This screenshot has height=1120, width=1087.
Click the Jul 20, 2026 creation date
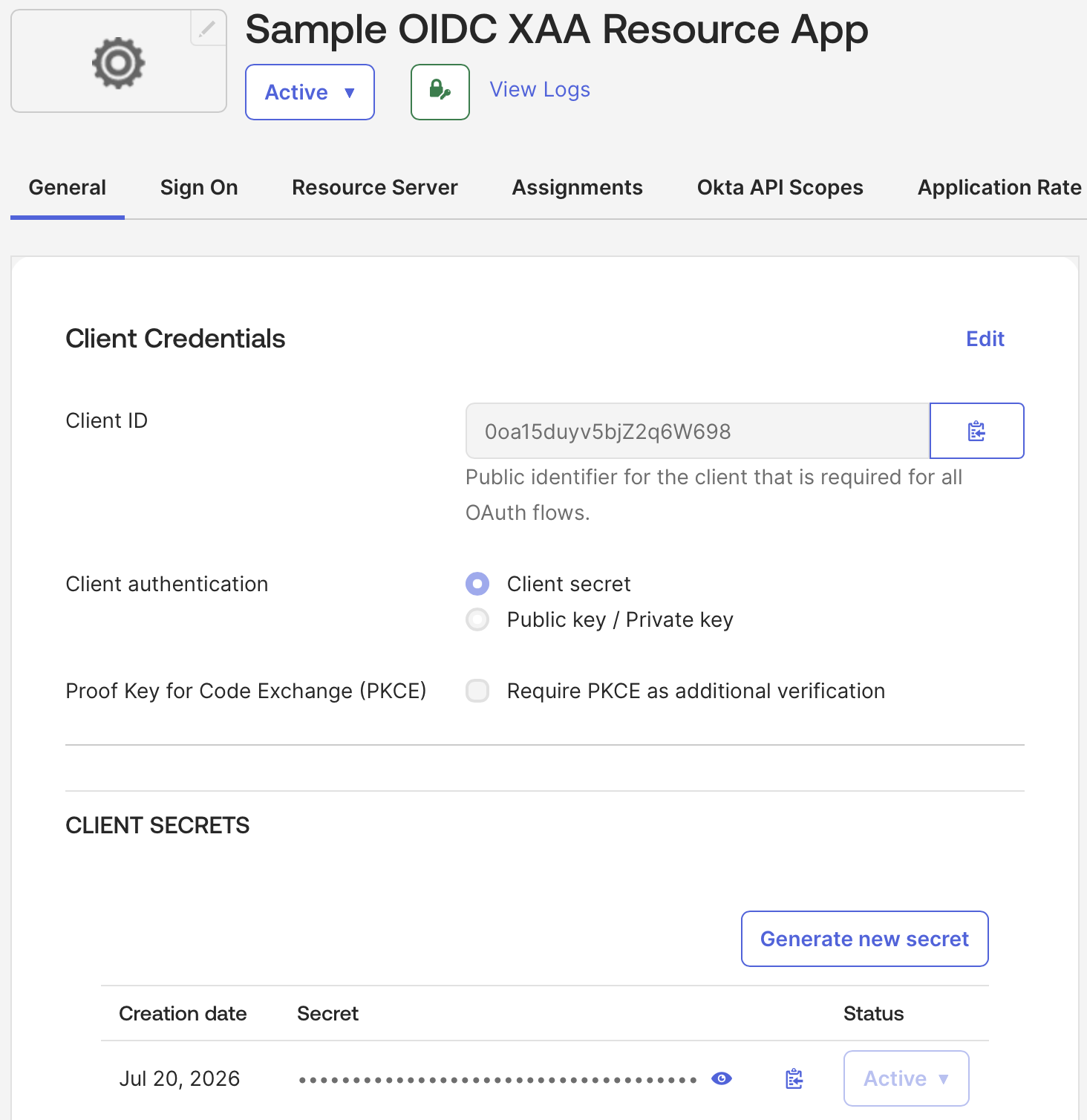pos(180,1078)
